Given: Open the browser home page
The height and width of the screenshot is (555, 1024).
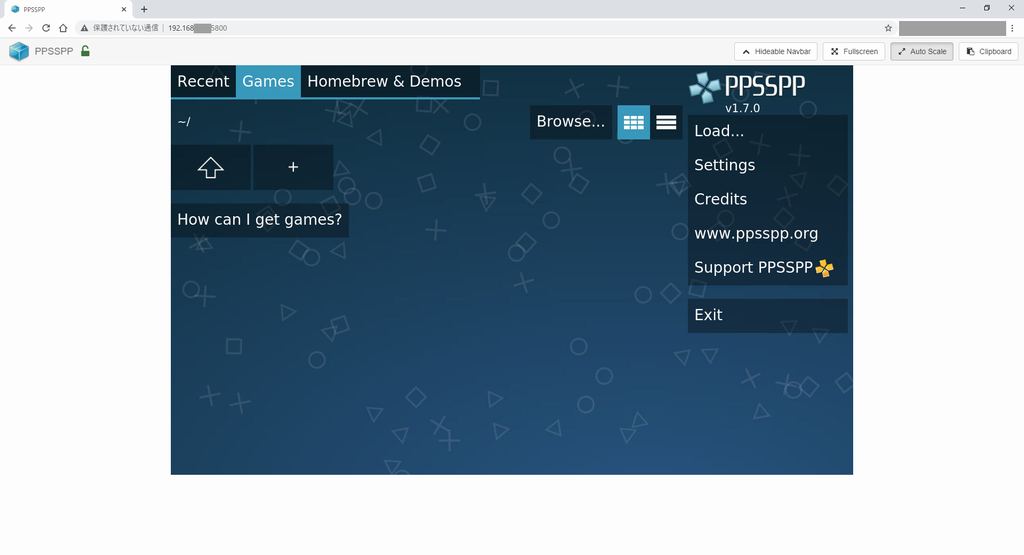Looking at the screenshot, I should point(63,28).
